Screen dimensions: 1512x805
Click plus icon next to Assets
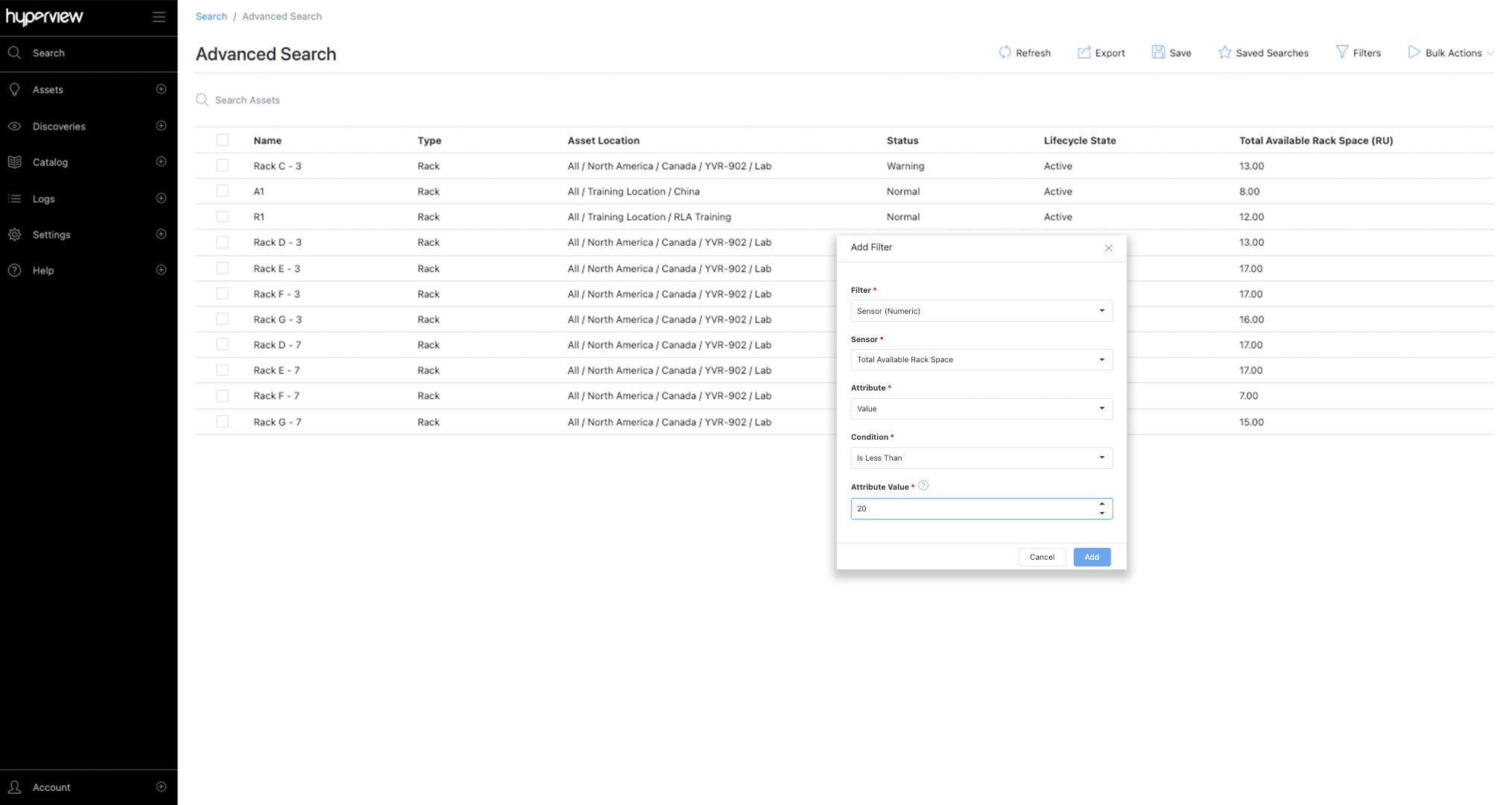pyautogui.click(x=161, y=89)
